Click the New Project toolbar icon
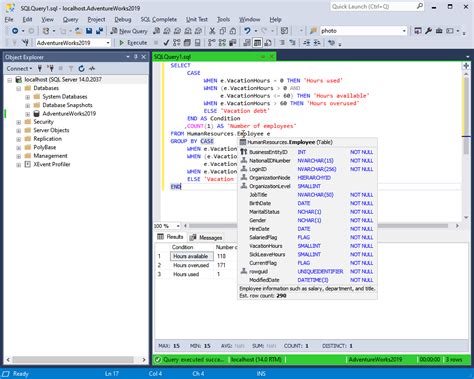 pos(46,31)
